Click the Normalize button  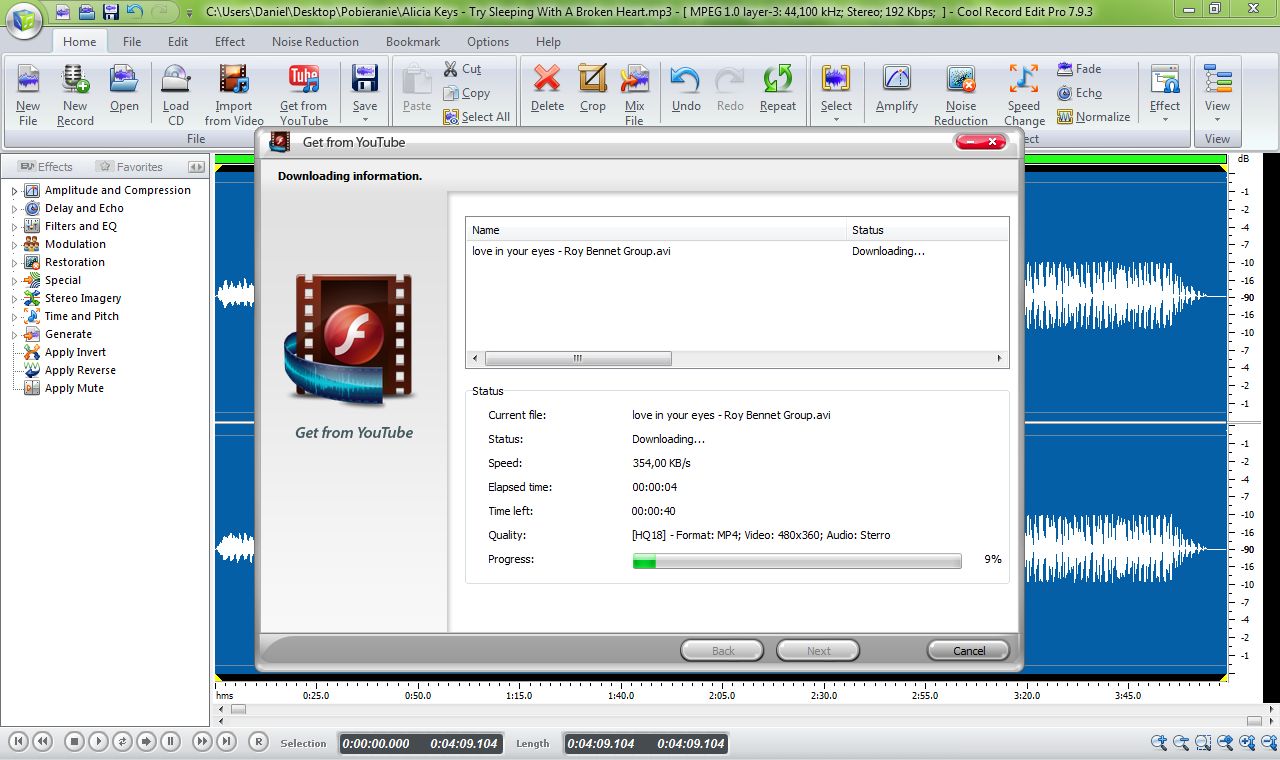pos(1094,117)
